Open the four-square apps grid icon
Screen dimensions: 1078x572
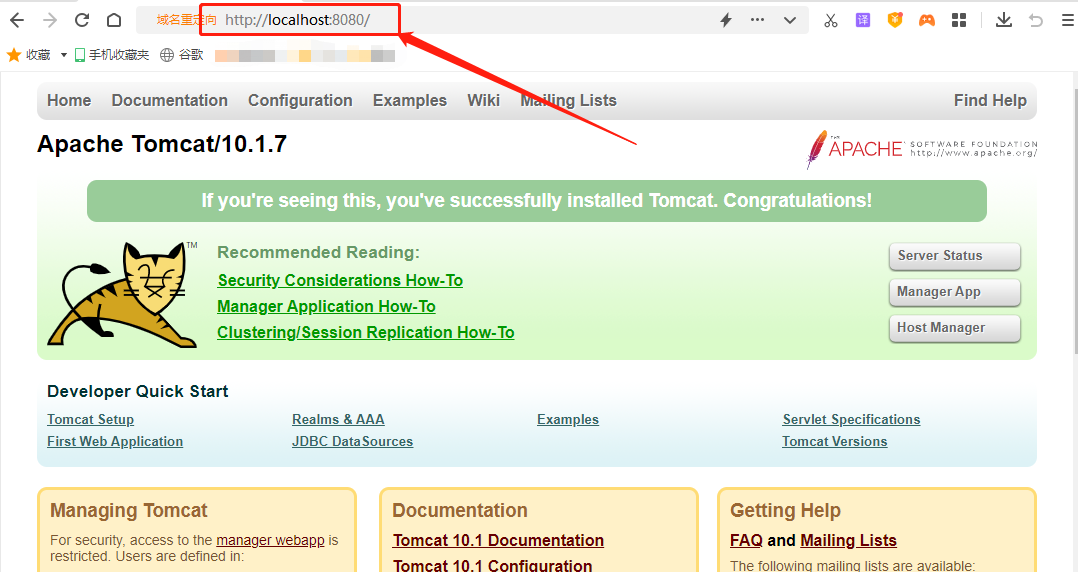(x=959, y=20)
